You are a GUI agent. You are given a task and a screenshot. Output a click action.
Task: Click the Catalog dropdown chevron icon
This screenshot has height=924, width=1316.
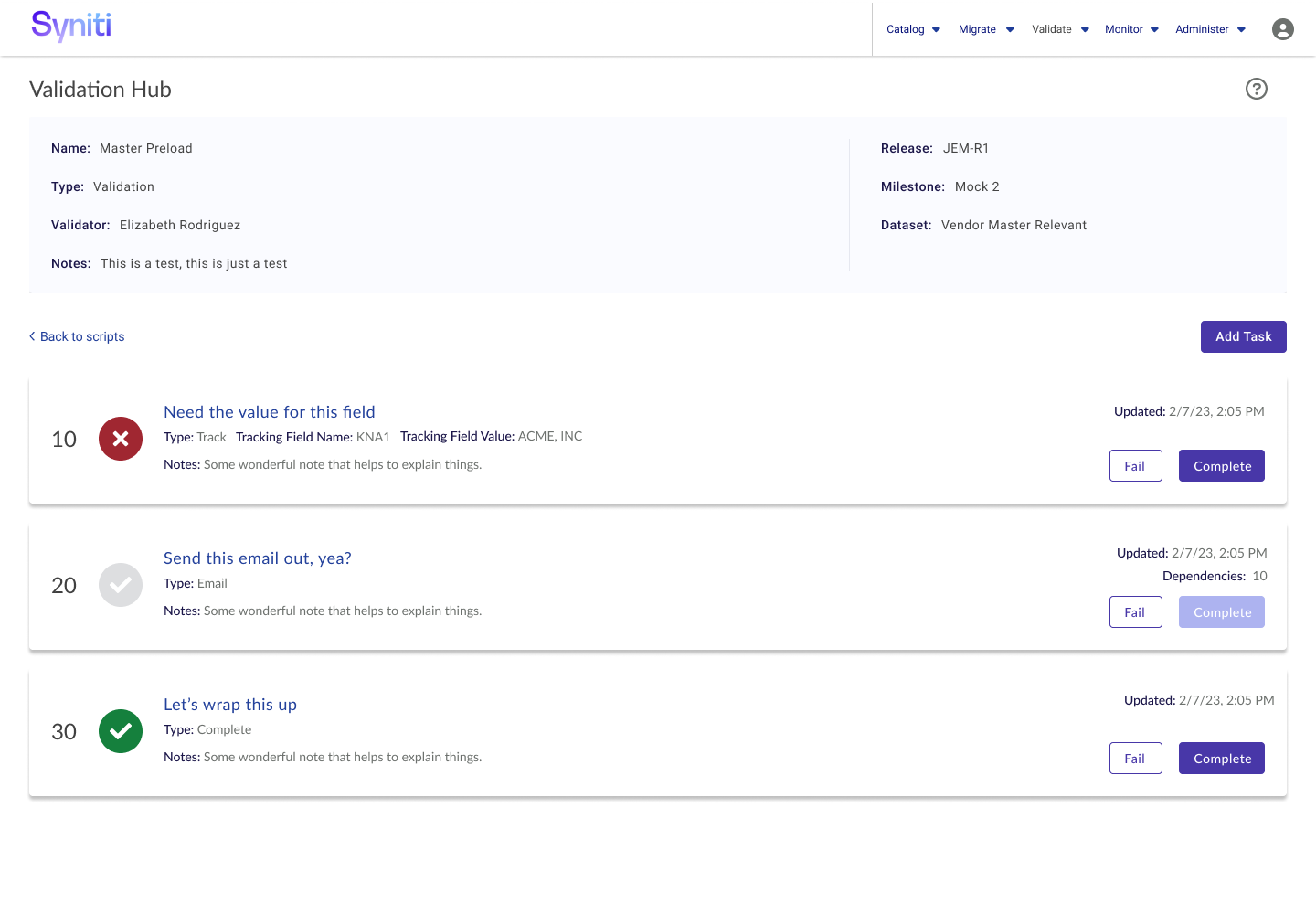(936, 29)
